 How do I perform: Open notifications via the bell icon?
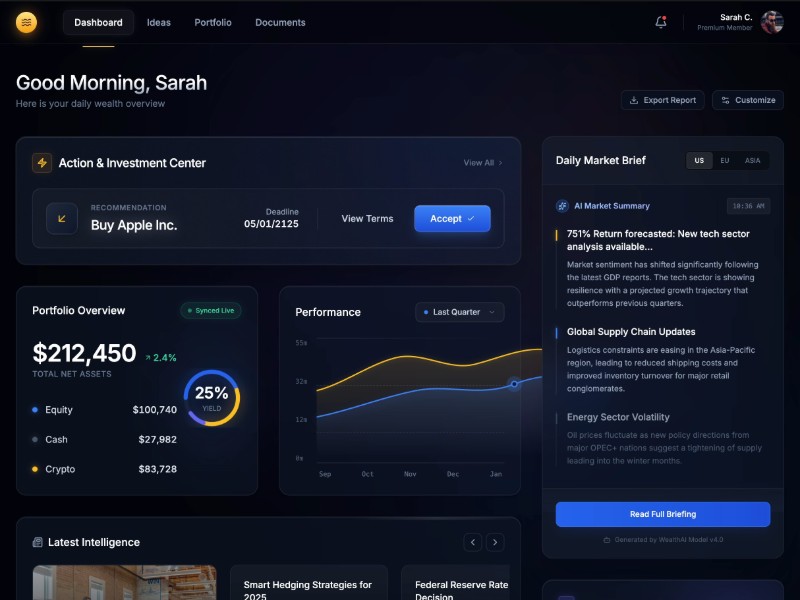pyautogui.click(x=659, y=22)
